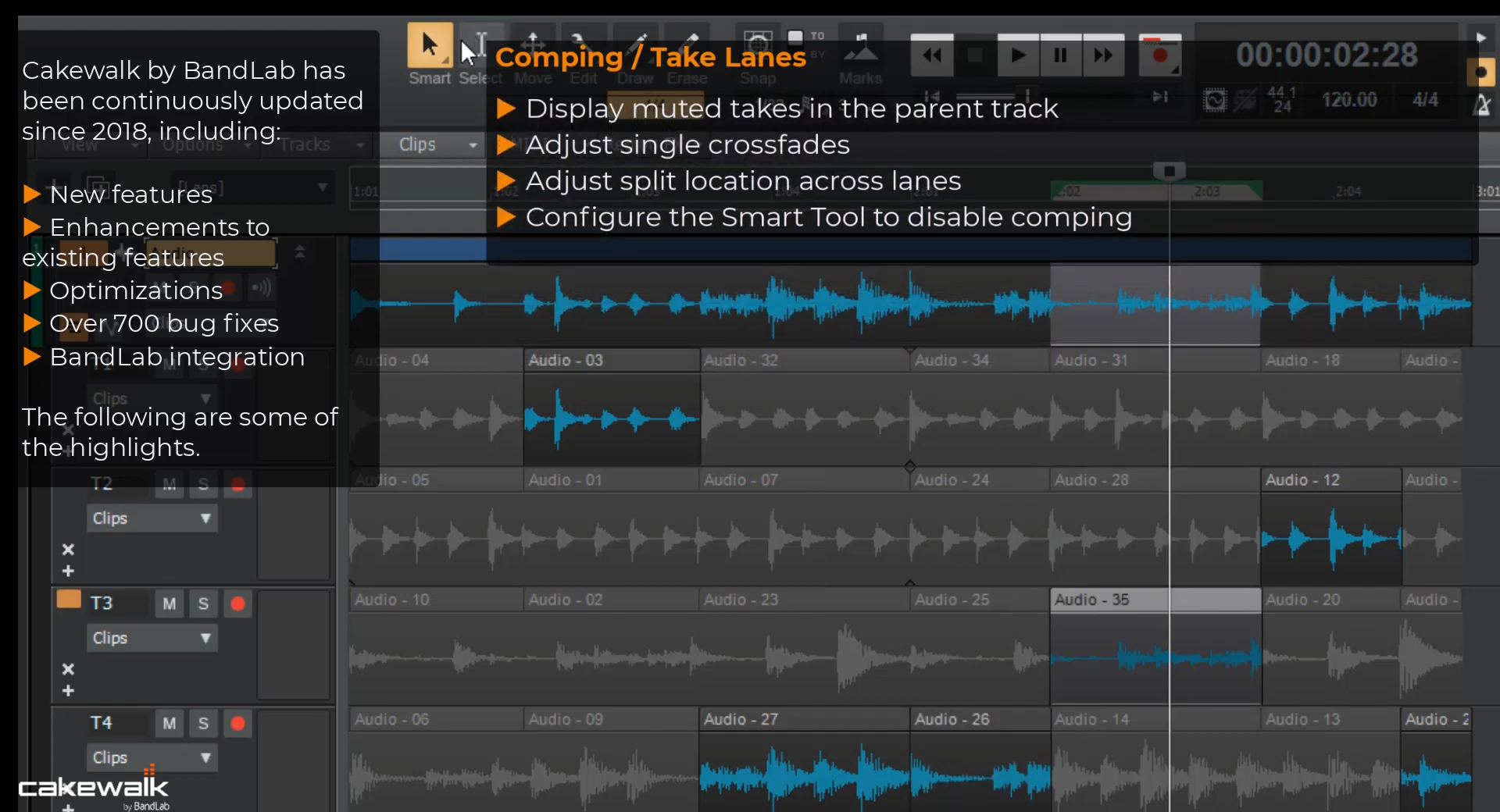Viewport: 1500px width, 812px height.
Task: Select the Audio - 35 take clip
Action: pyautogui.click(x=1155, y=646)
